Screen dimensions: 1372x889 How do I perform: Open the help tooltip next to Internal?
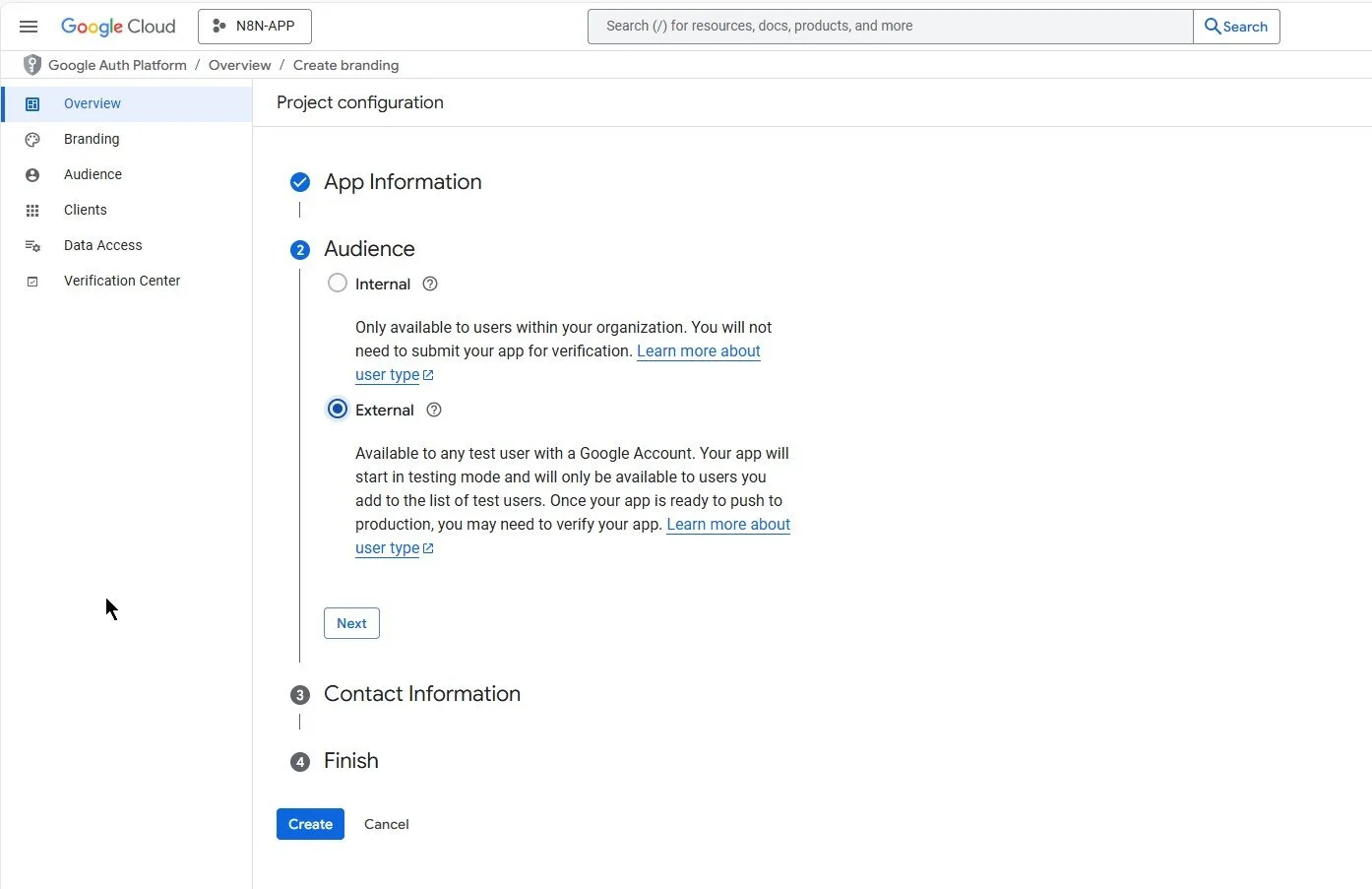click(x=429, y=284)
